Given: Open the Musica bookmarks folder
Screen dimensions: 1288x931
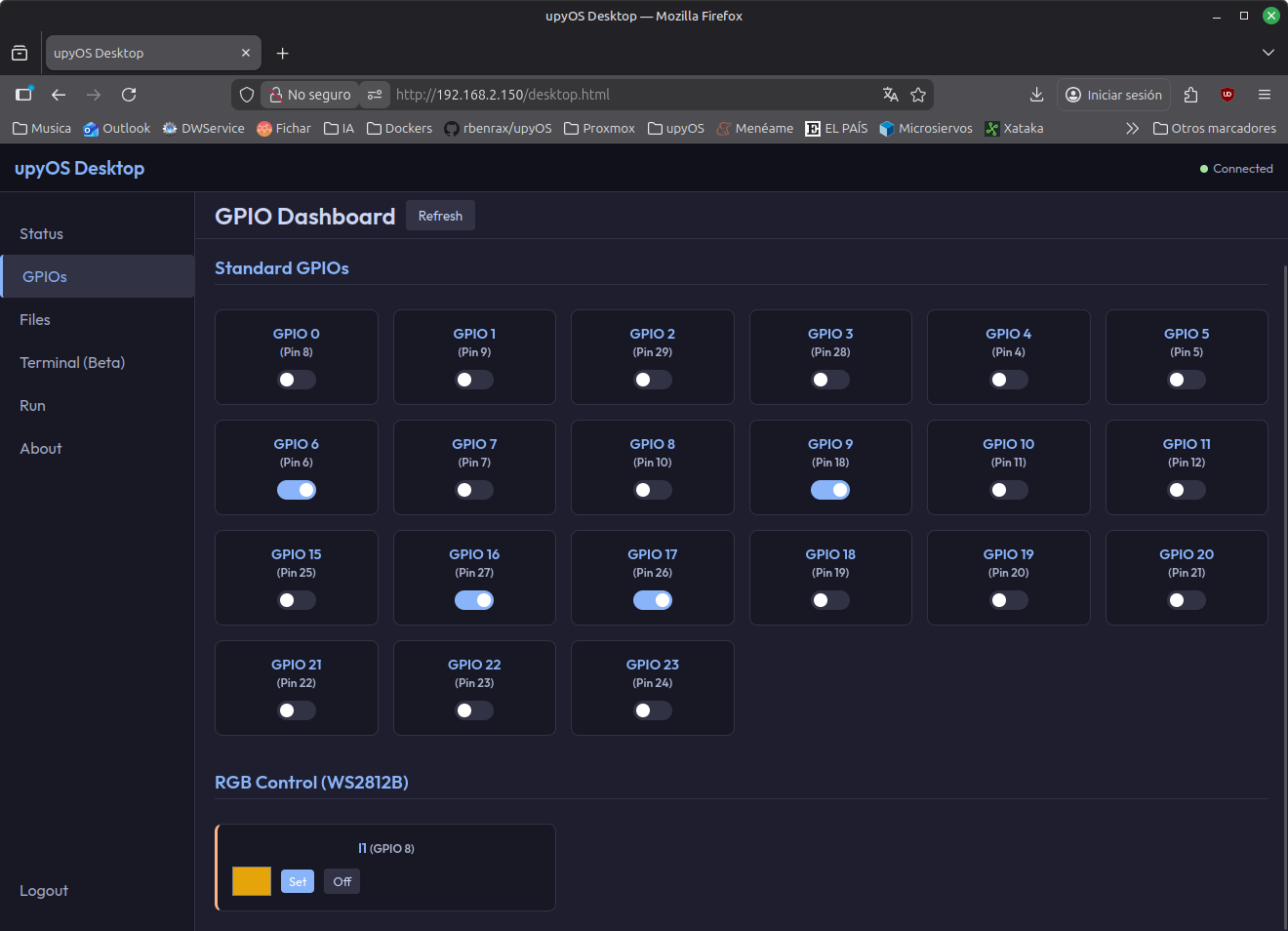Looking at the screenshot, I should click(x=42, y=128).
